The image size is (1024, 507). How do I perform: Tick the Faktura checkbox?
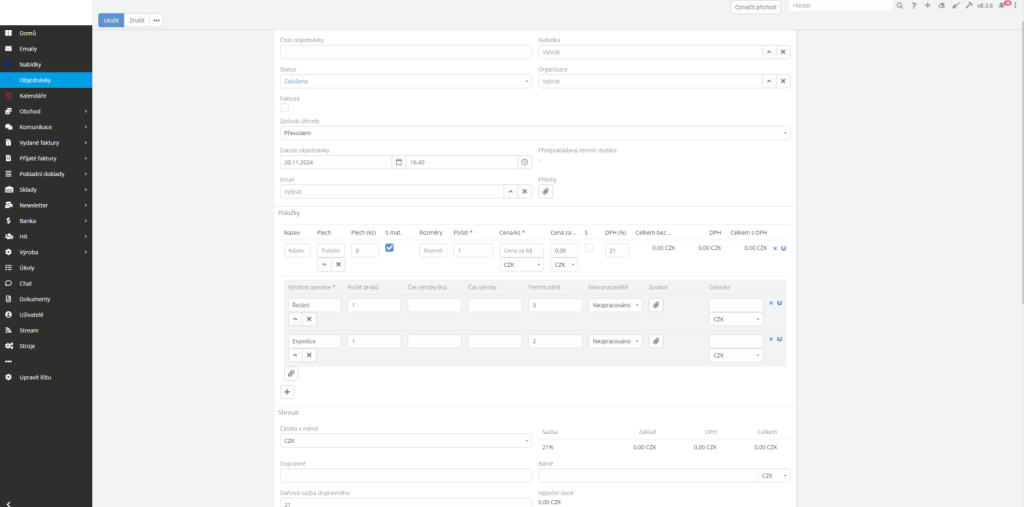pyautogui.click(x=285, y=108)
